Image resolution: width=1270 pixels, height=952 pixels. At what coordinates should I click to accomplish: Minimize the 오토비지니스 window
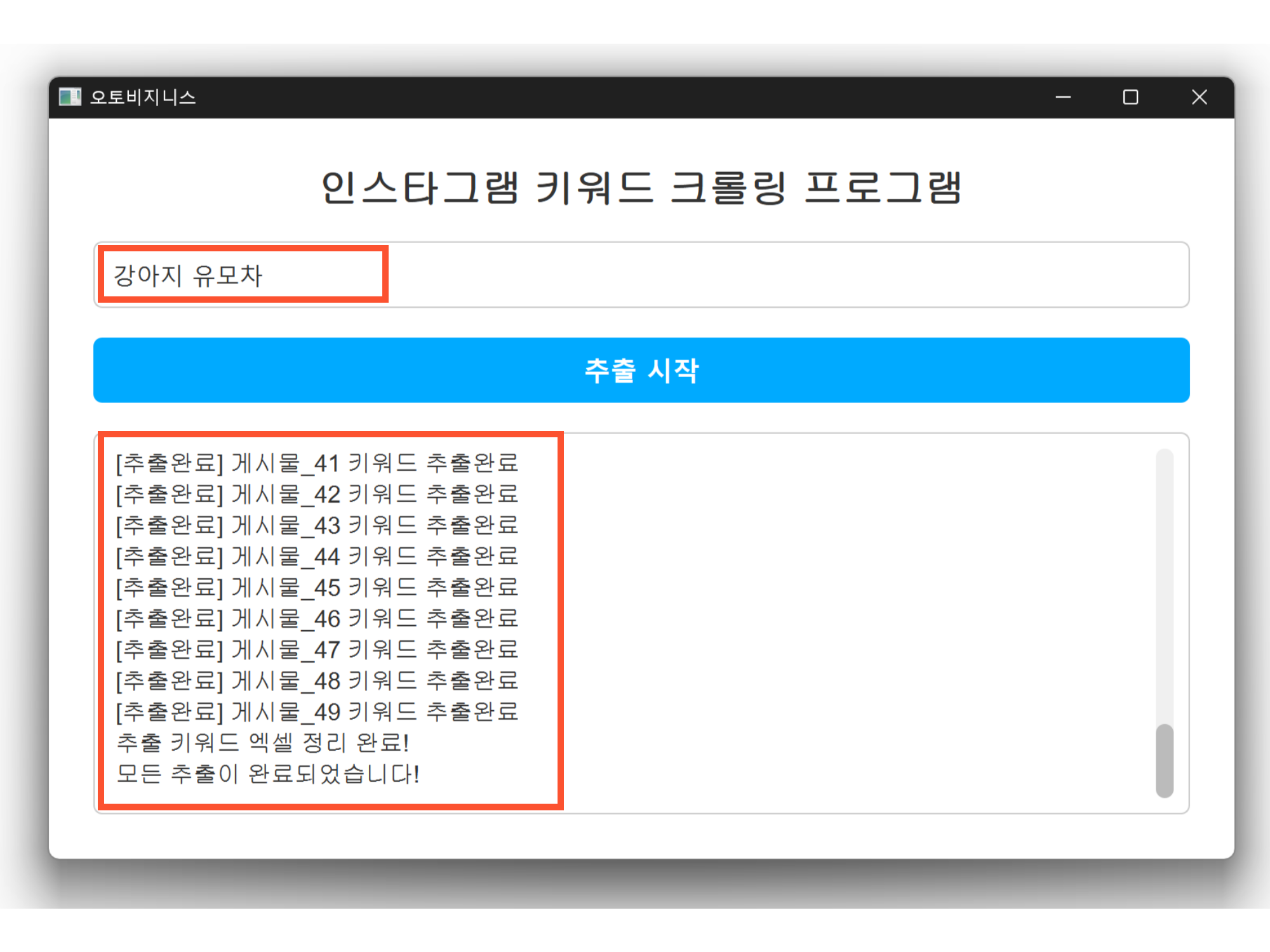1064,97
